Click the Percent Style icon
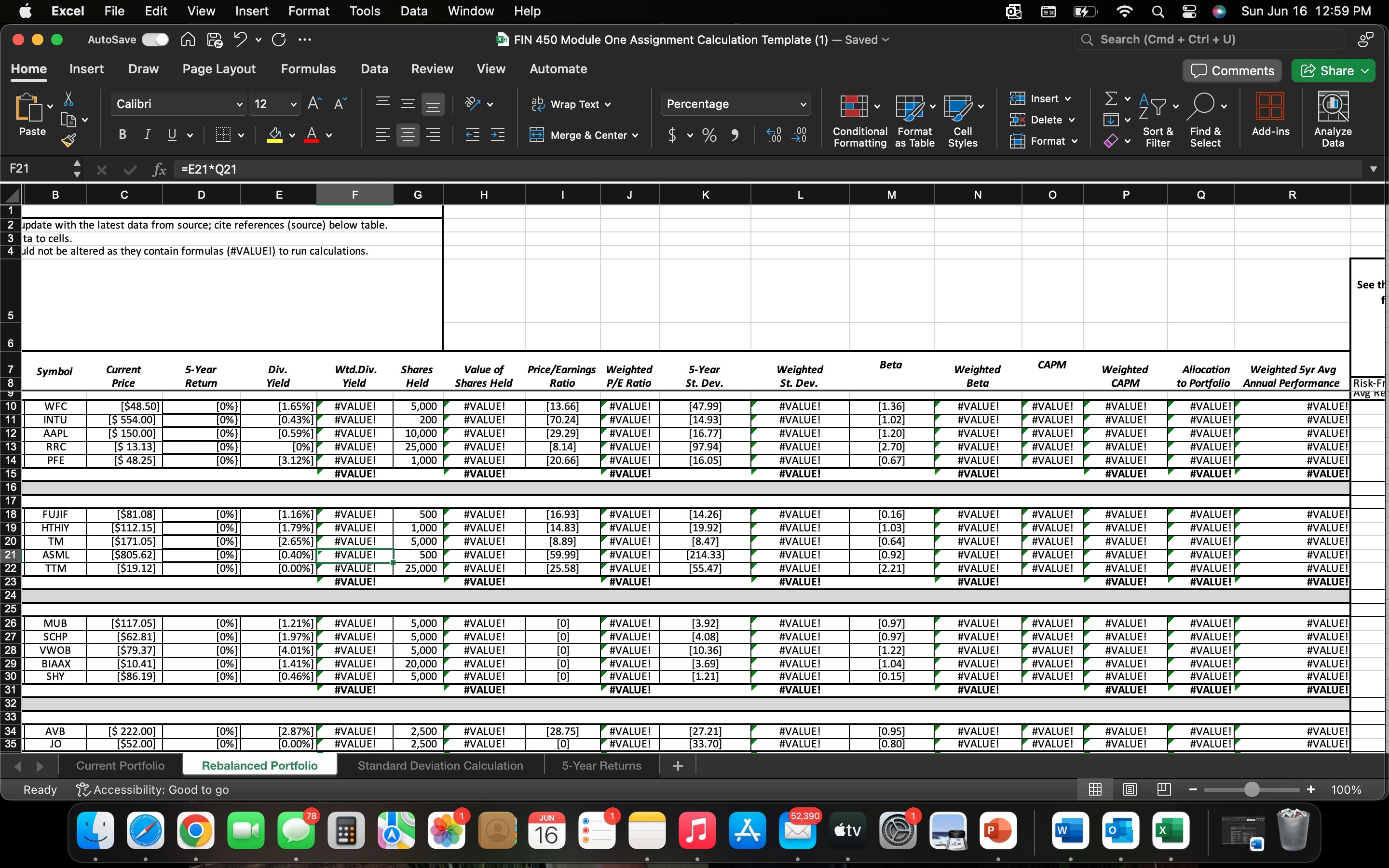 [709, 136]
